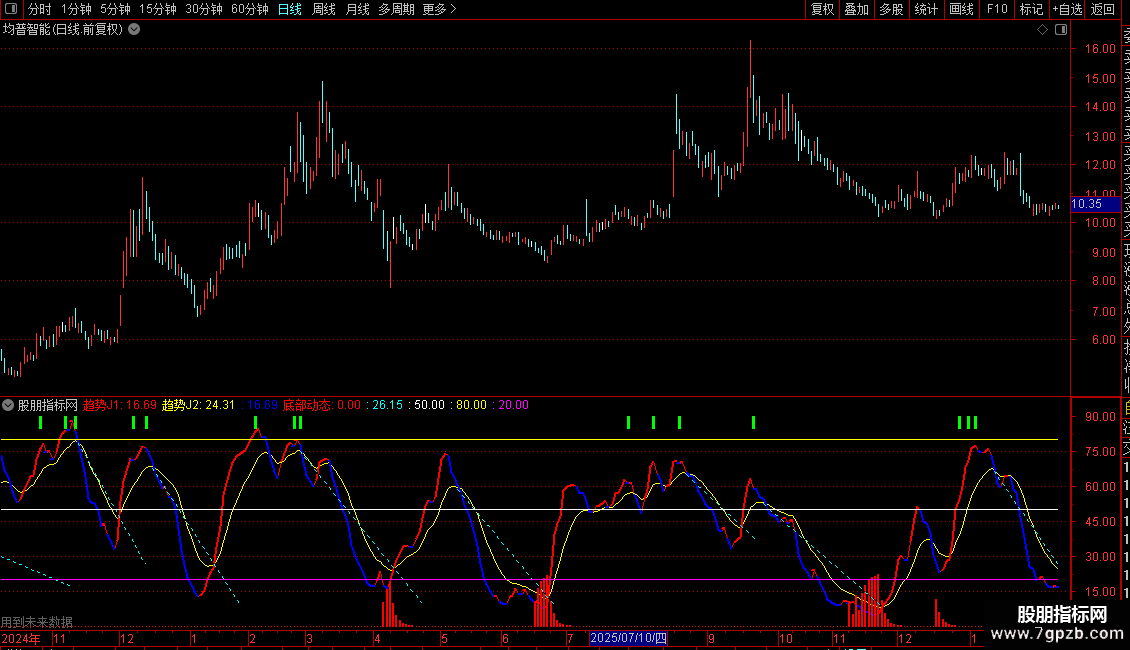Add stock to watchlist with +自选
Image resolution: width=1130 pixels, height=650 pixels.
(x=1067, y=9)
